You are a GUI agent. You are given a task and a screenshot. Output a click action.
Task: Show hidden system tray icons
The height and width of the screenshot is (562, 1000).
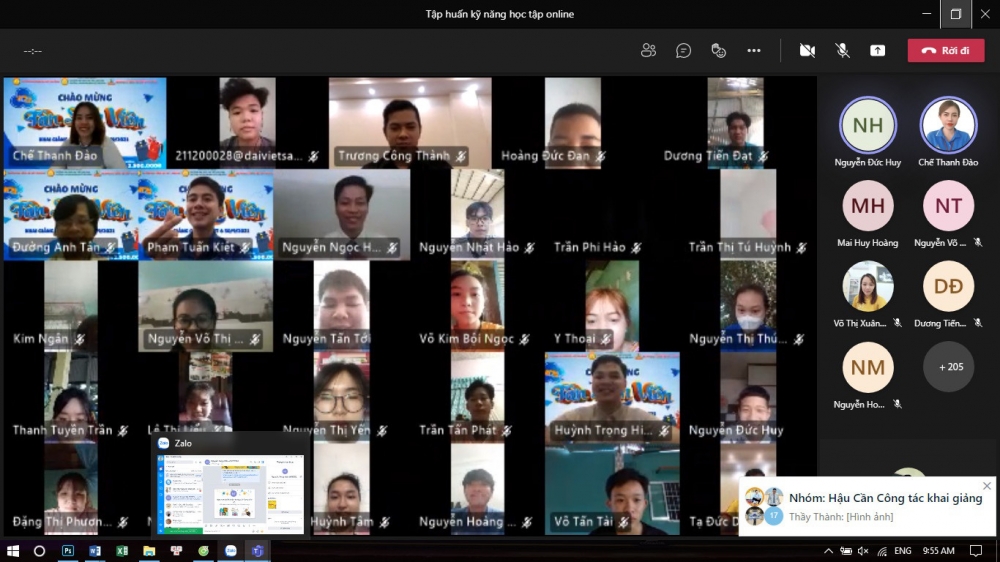click(829, 551)
